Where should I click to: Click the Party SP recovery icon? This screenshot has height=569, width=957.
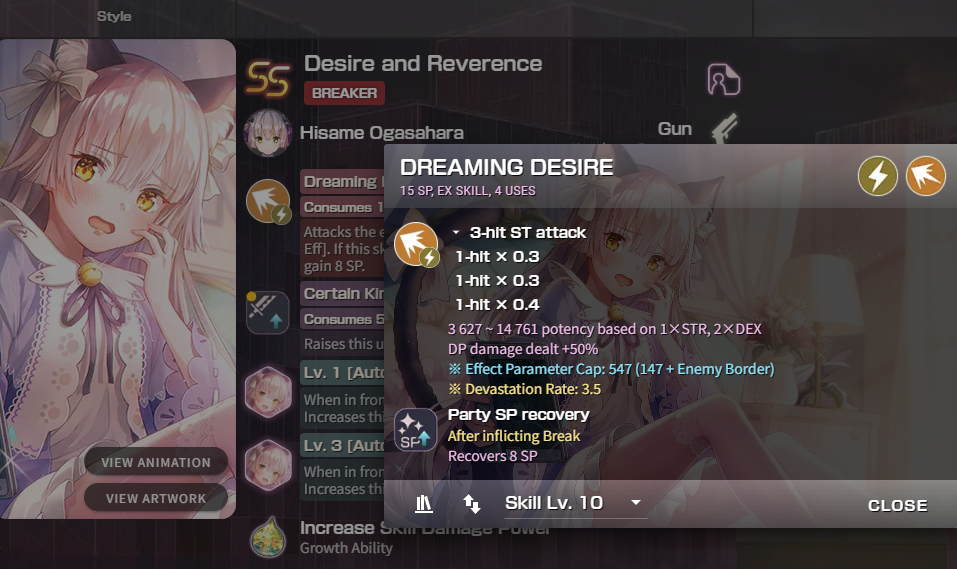click(415, 430)
